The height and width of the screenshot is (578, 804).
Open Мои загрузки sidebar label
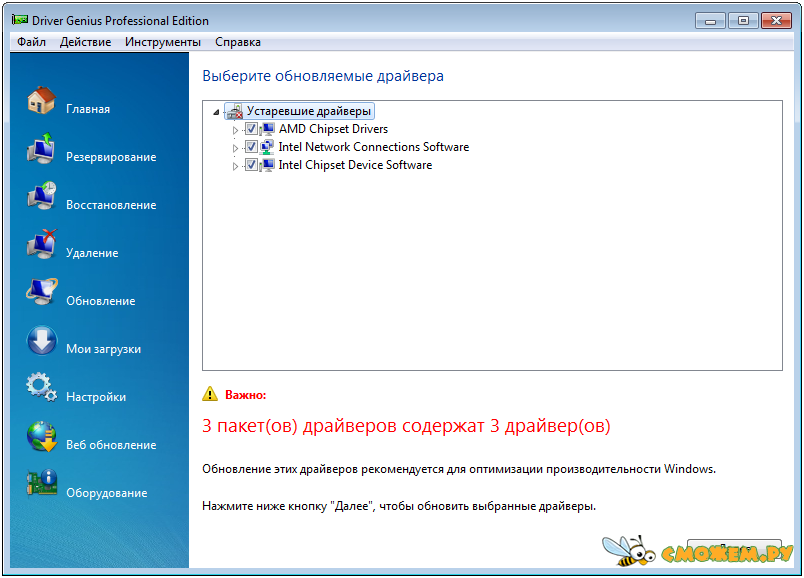coord(103,349)
